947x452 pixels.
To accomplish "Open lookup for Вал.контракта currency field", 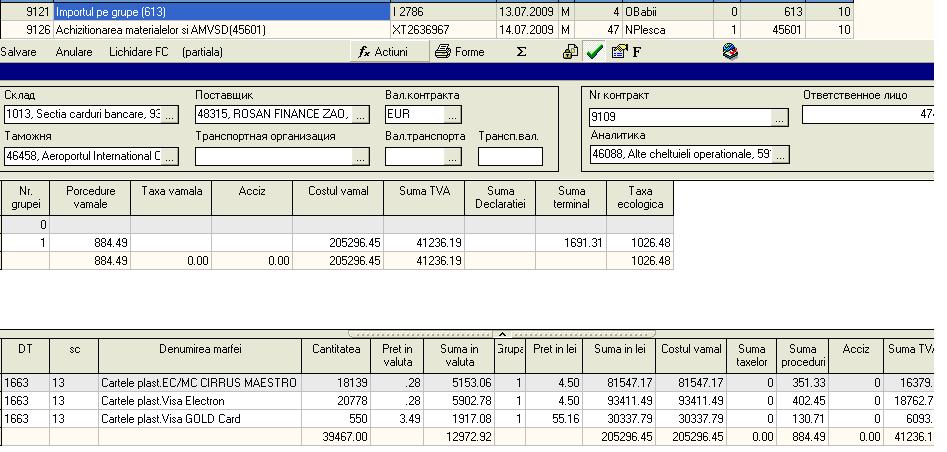I will tap(453, 115).
